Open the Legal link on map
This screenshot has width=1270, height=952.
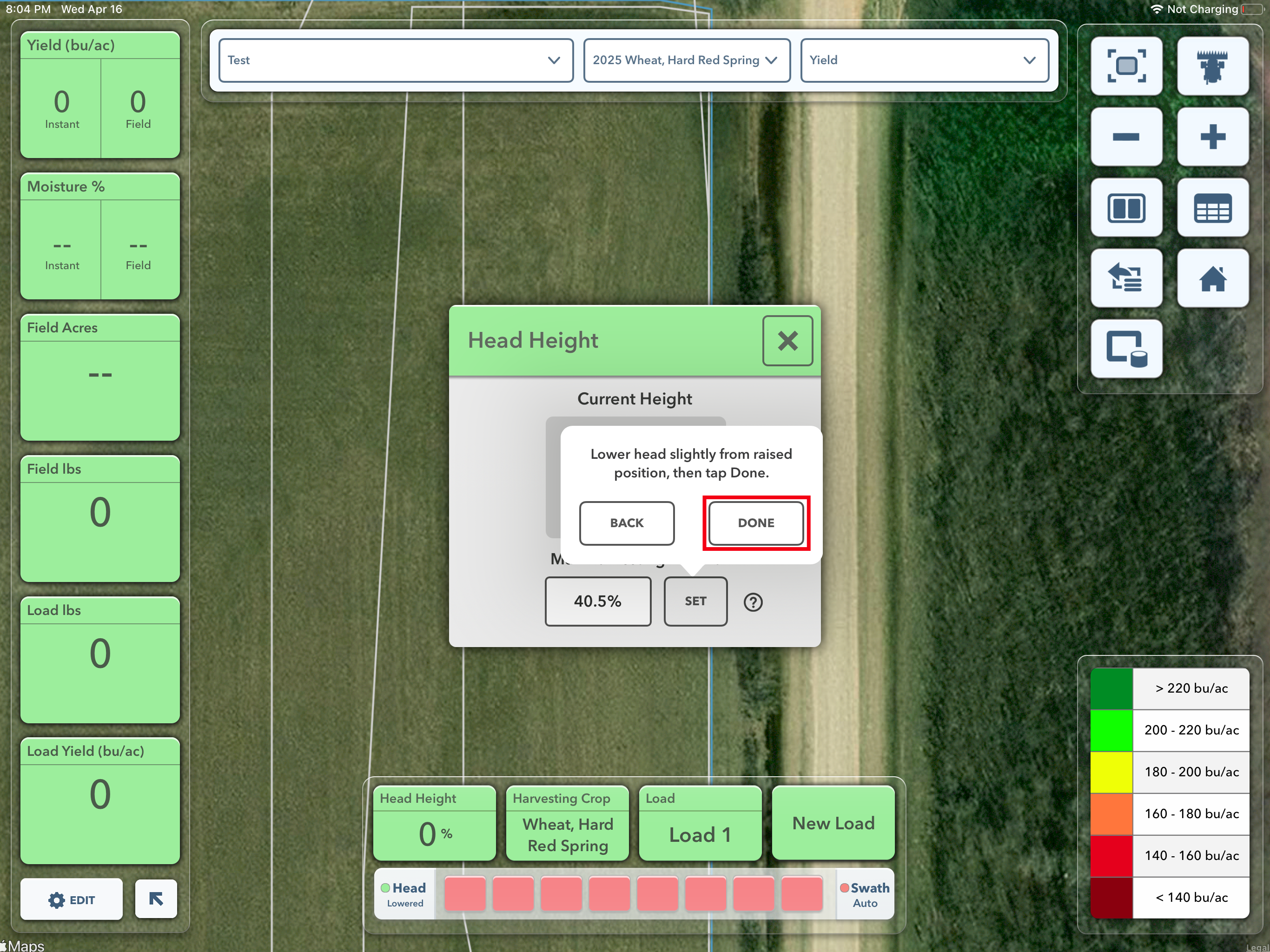tap(1257, 947)
